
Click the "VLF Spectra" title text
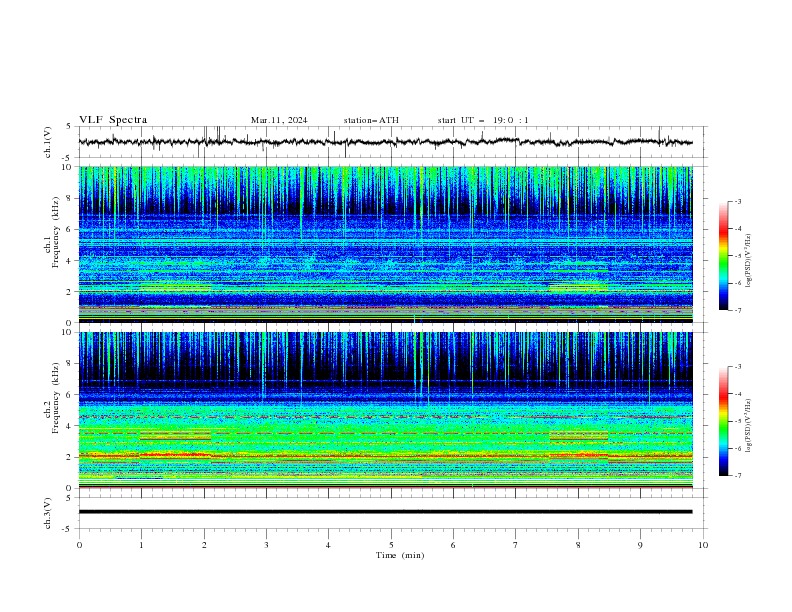113,120
